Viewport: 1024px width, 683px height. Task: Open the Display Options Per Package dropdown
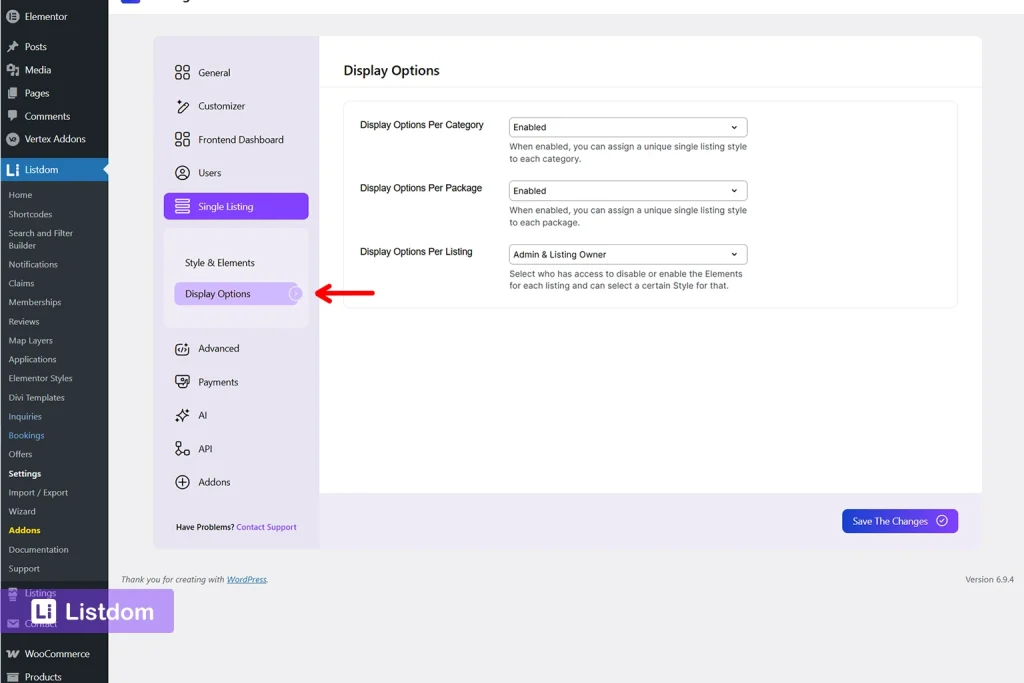[627, 190]
